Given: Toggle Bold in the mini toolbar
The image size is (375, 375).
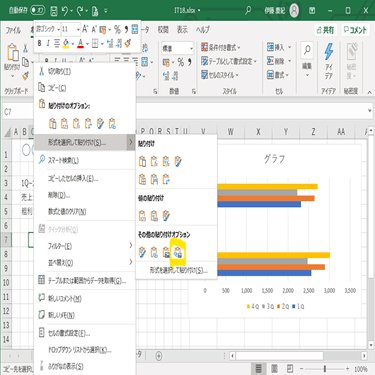Looking at the screenshot, I should [x=40, y=43].
